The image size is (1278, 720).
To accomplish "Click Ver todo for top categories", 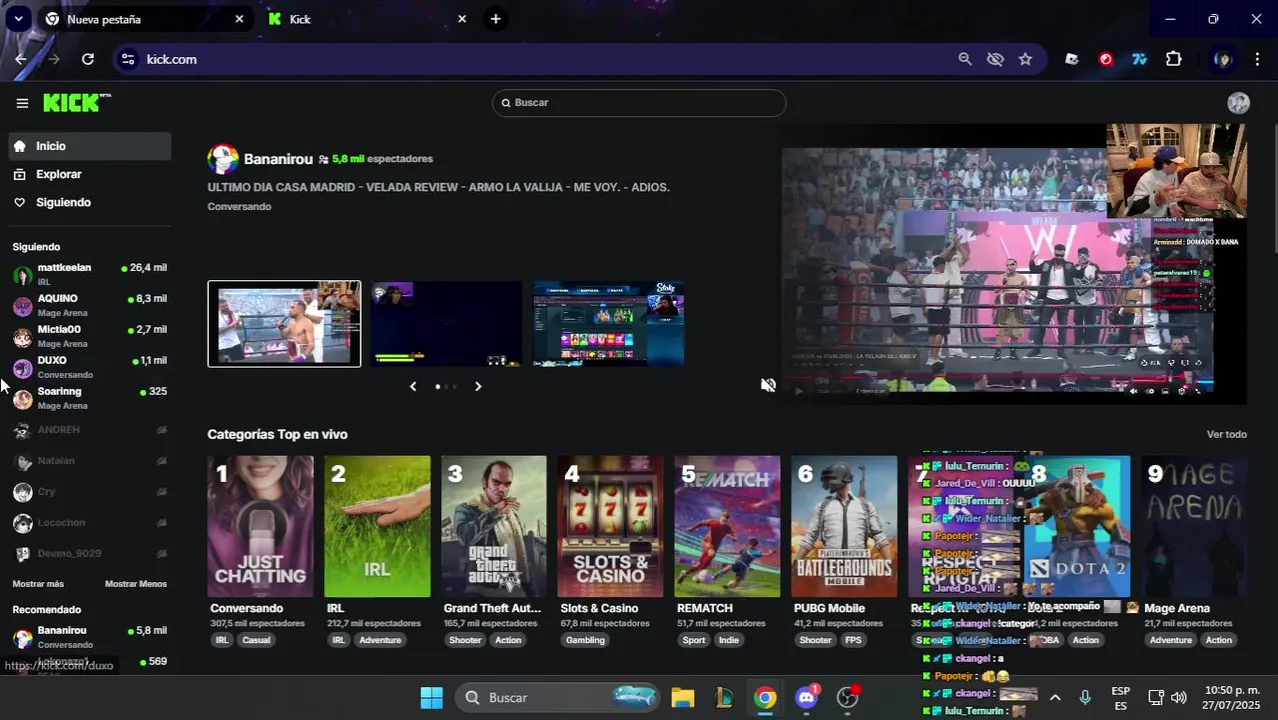I will tap(1227, 435).
